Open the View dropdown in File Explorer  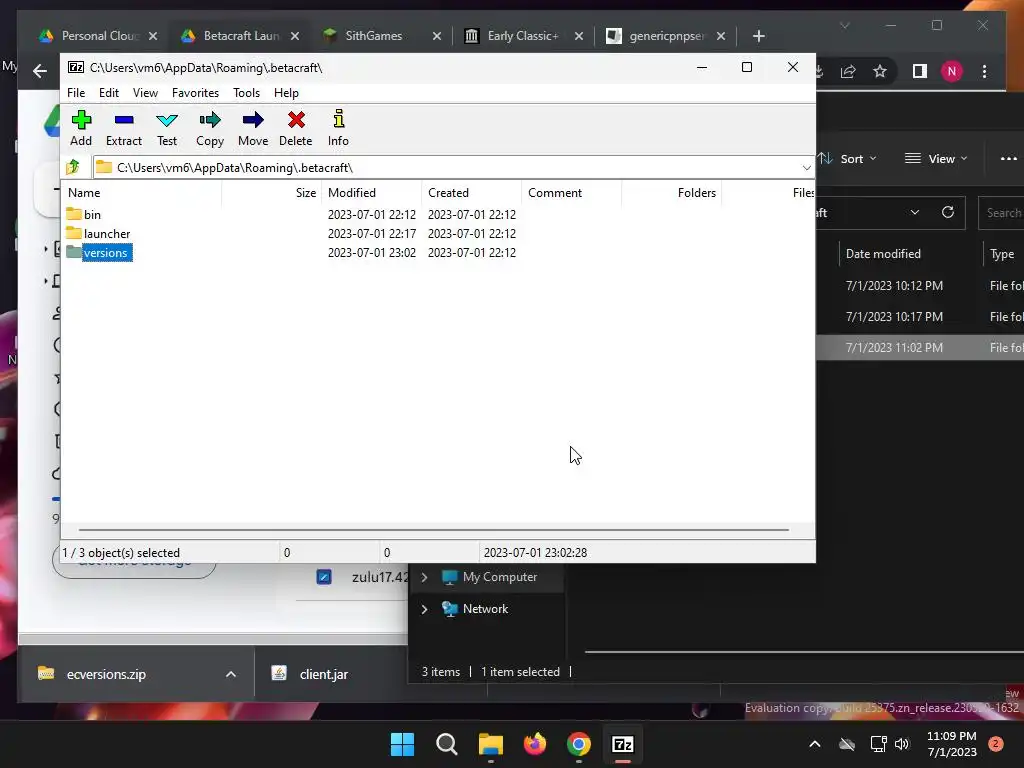click(x=936, y=159)
